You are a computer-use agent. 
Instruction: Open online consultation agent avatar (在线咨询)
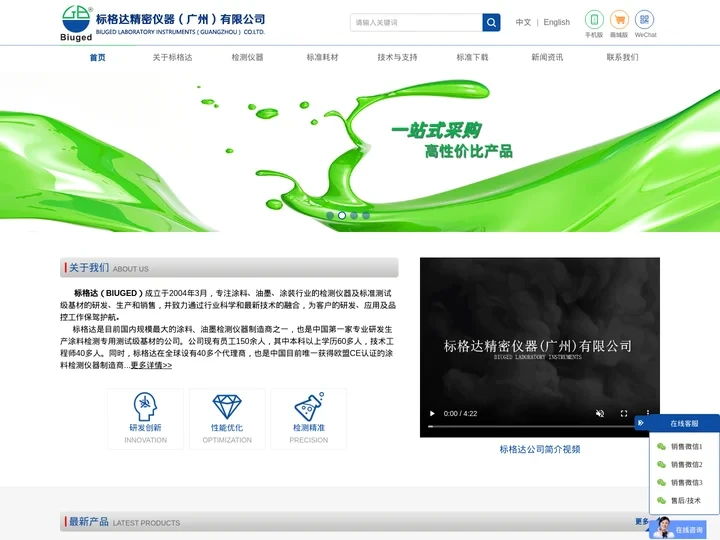click(663, 528)
